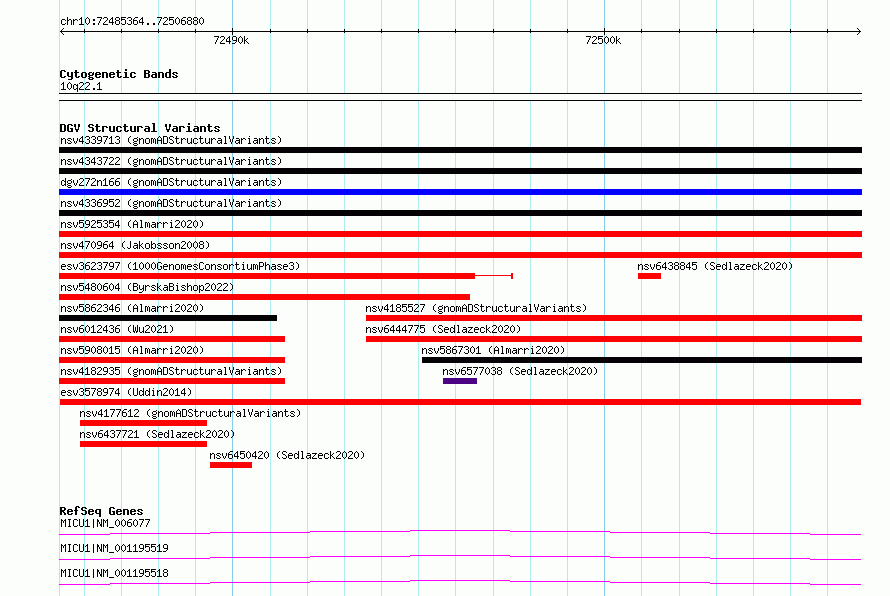Click the red bar under nsv5480604
Viewport: 890px width, 596px height.
tap(265, 297)
